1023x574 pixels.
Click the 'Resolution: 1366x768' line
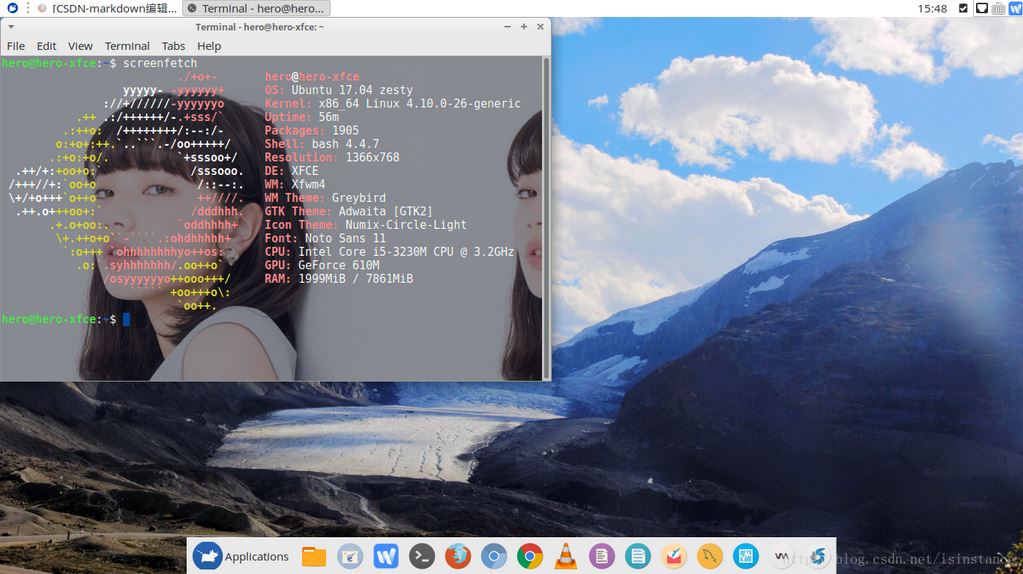click(332, 157)
